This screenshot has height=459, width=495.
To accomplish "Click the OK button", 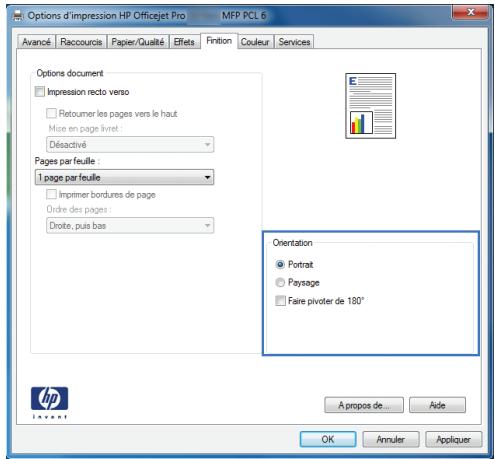I will click(328, 439).
